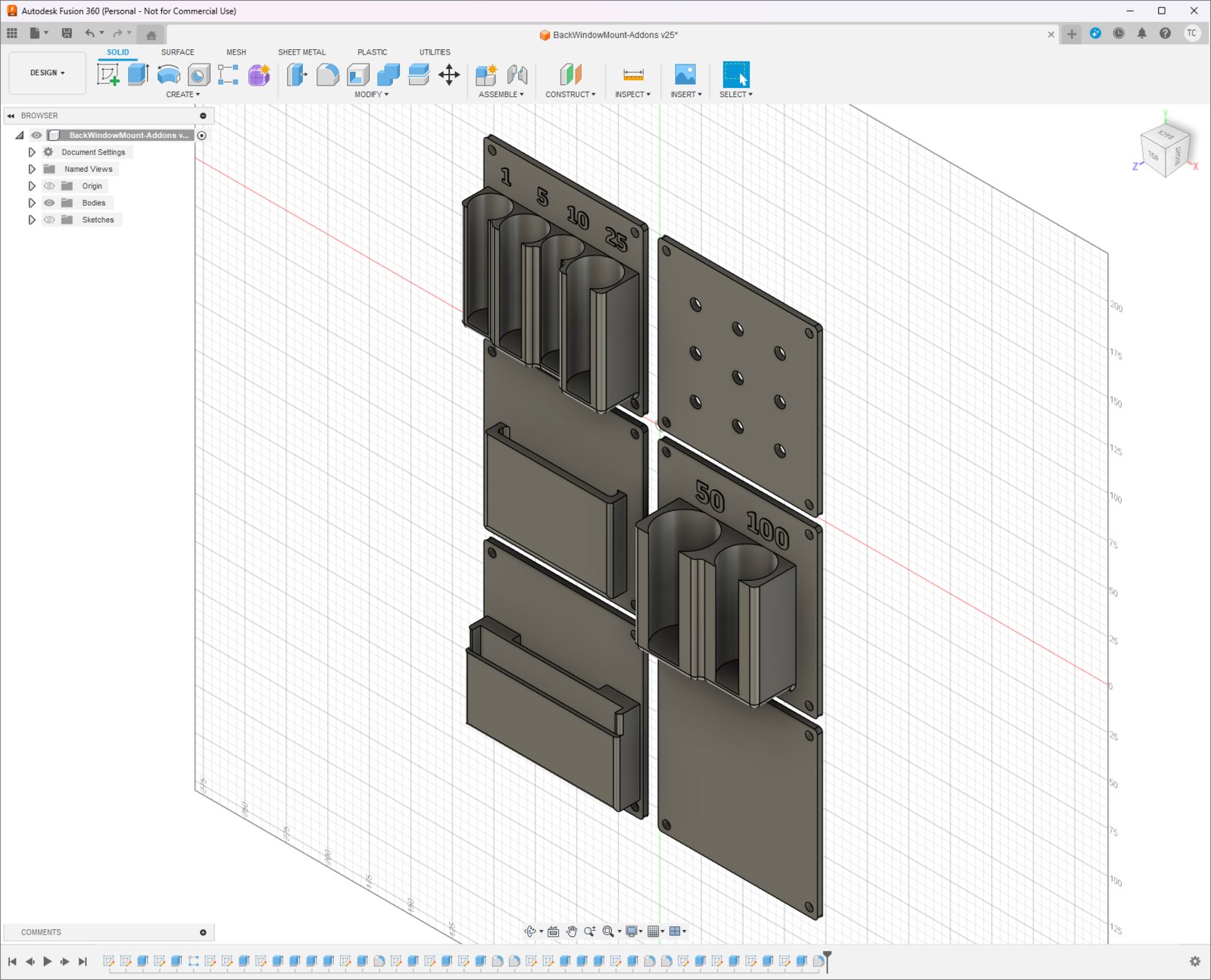Open the MODIFY dropdown menu

click(372, 95)
